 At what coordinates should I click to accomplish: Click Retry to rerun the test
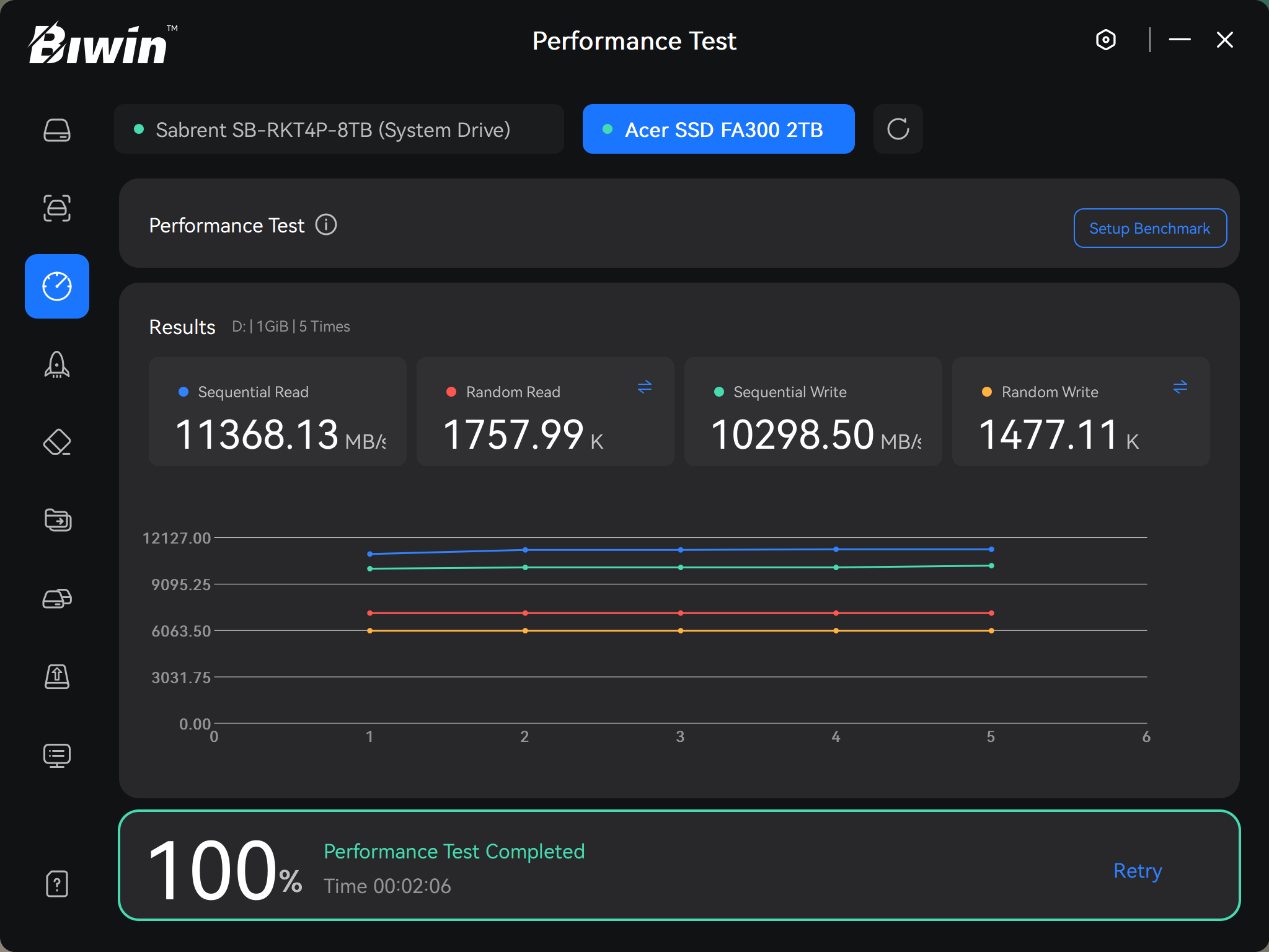pyautogui.click(x=1138, y=871)
